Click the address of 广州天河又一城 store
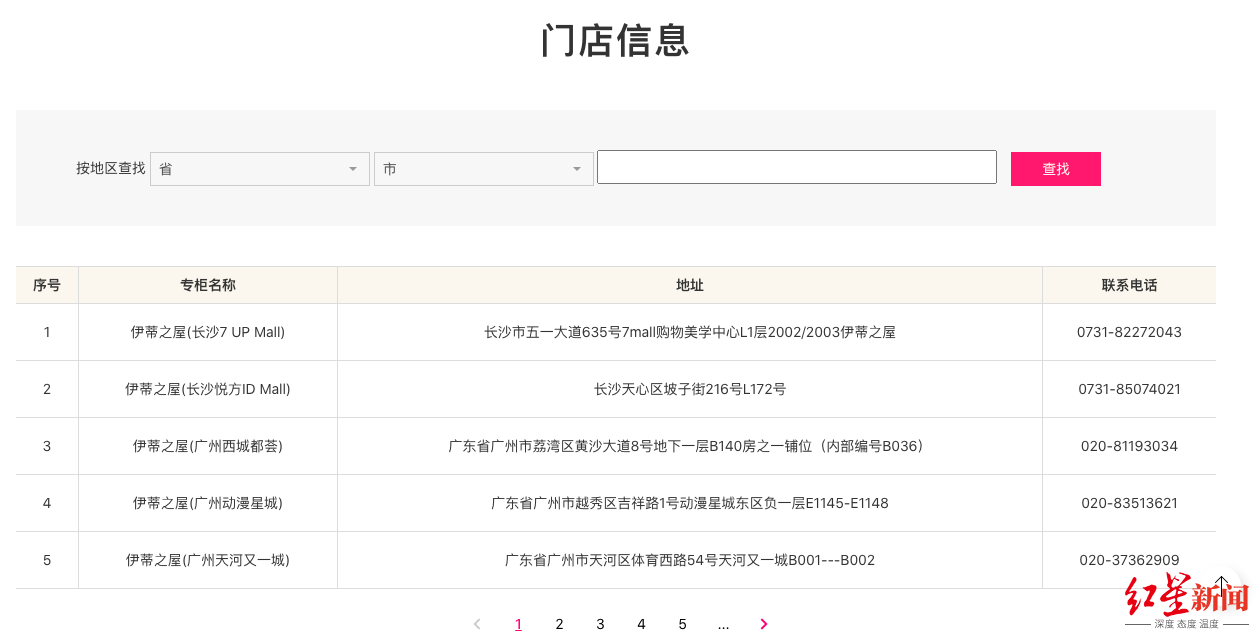 690,560
